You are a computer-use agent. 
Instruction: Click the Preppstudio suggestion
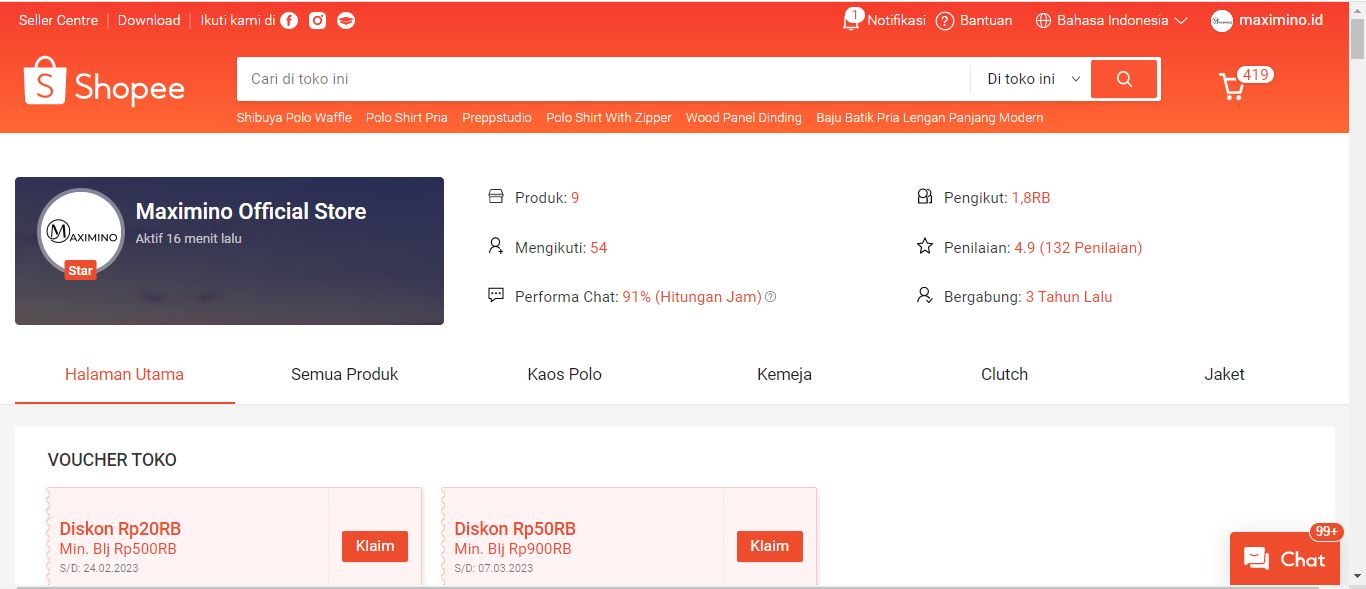pyautogui.click(x=497, y=118)
